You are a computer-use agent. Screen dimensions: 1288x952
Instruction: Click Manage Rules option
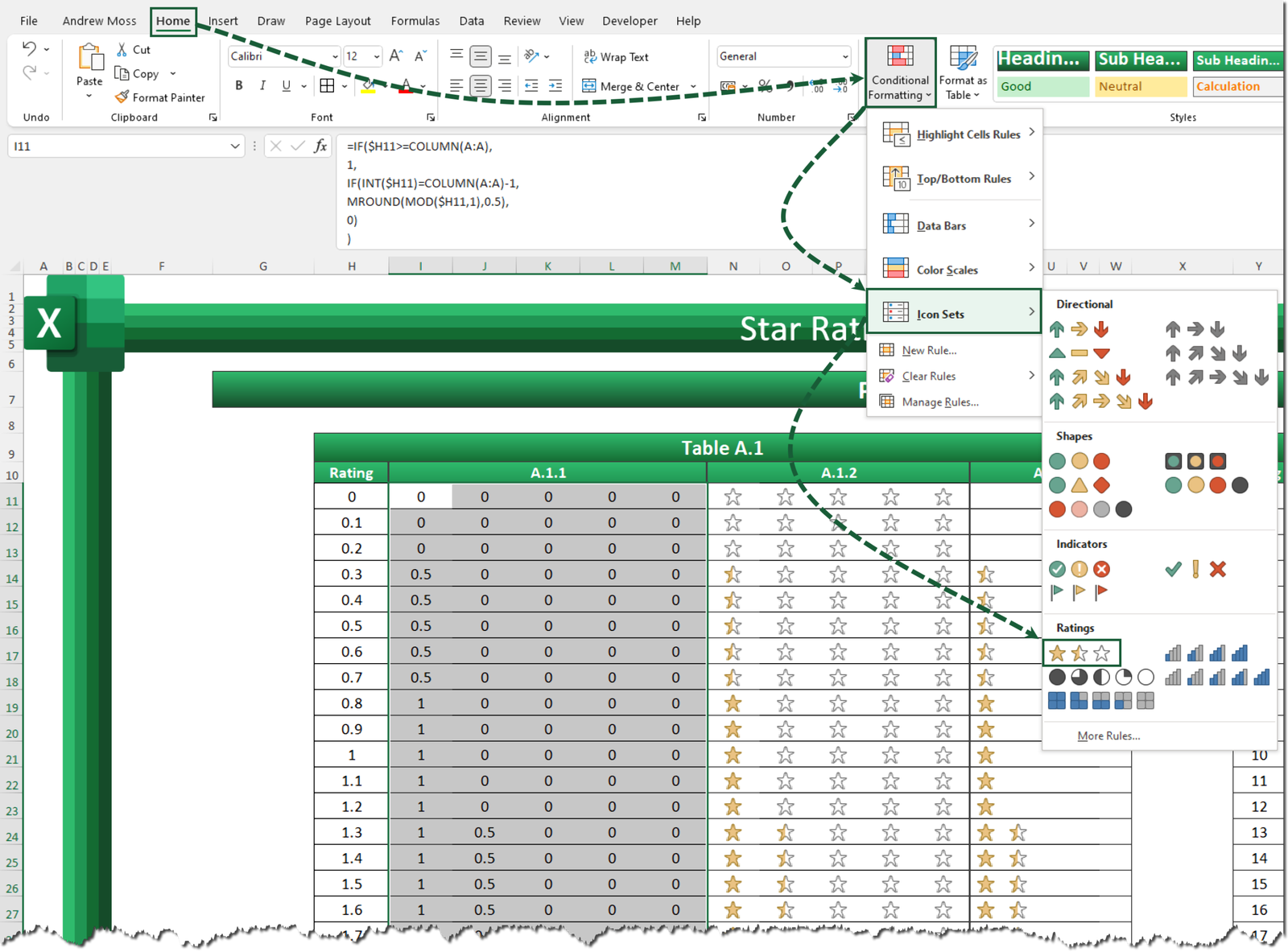(x=940, y=402)
